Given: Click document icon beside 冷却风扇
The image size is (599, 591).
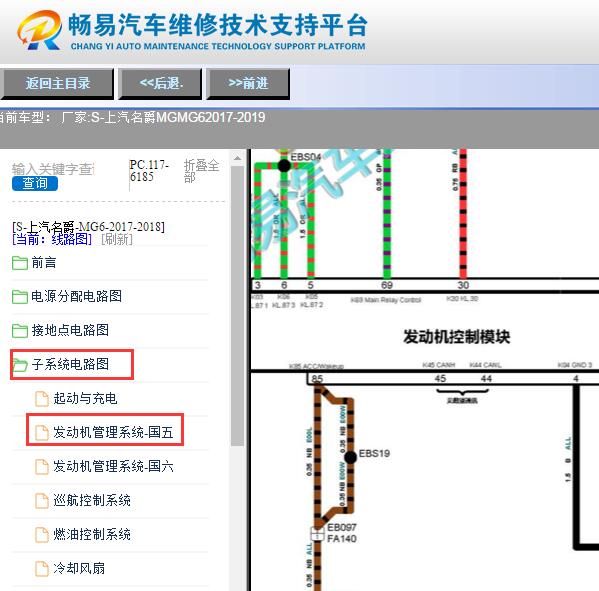Looking at the screenshot, I should click(x=42, y=569).
